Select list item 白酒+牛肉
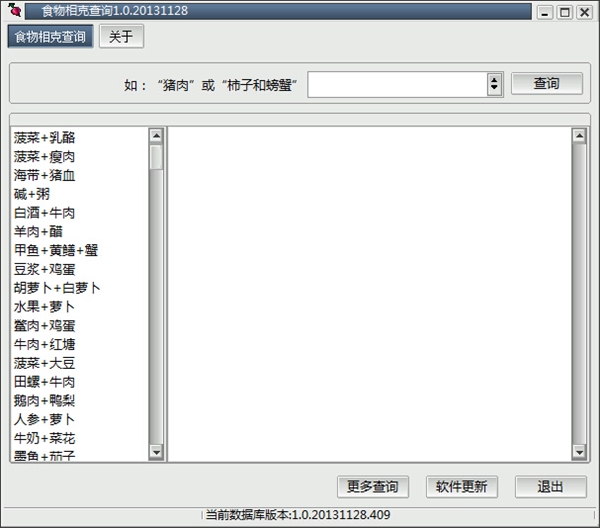Image resolution: width=600 pixels, height=528 pixels. 44,213
